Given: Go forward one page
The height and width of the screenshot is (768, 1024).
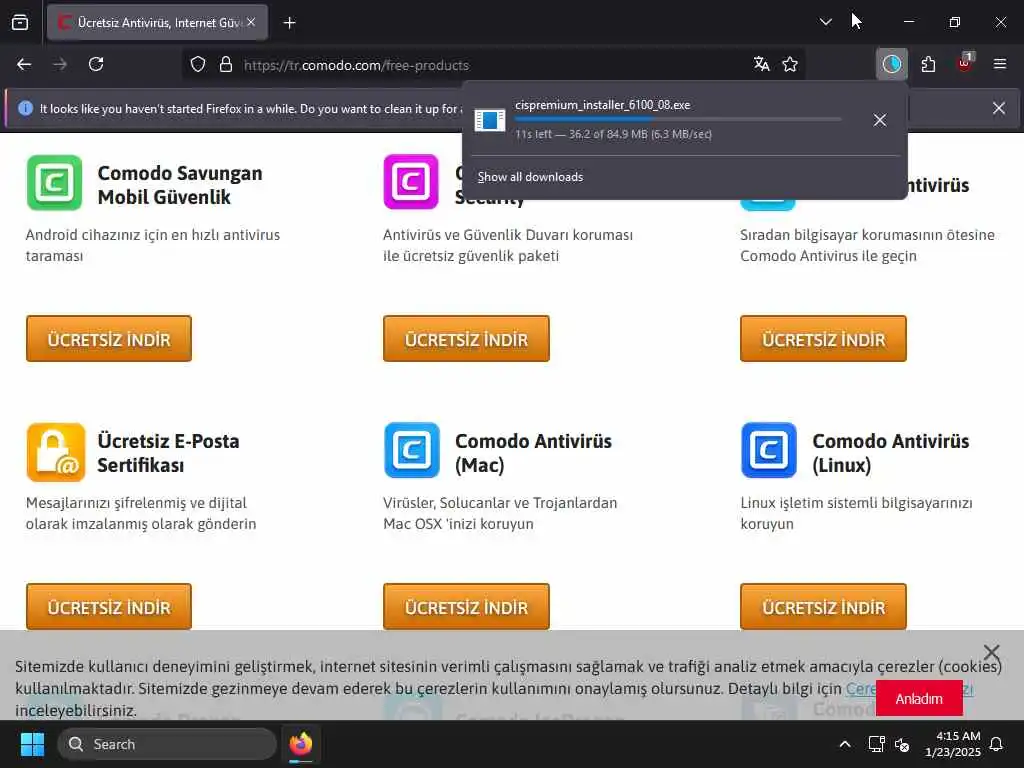Looking at the screenshot, I should pos(60,64).
